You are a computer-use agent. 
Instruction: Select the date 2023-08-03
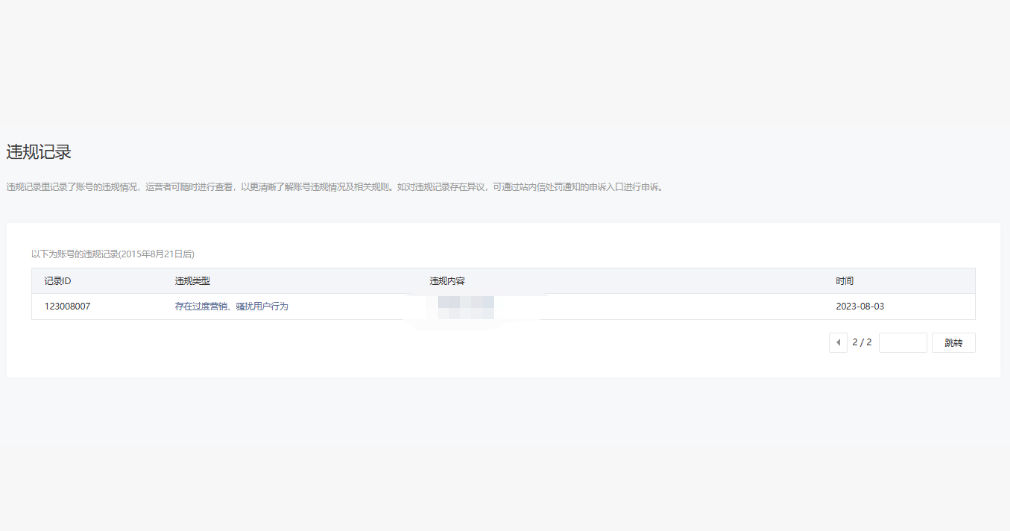tap(859, 306)
